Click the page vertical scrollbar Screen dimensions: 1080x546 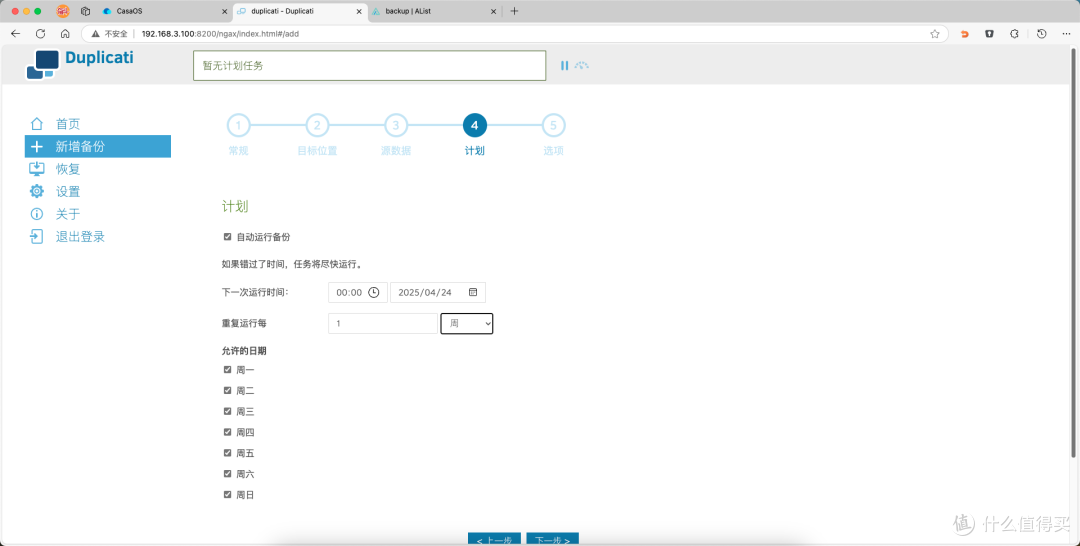tap(1074, 253)
